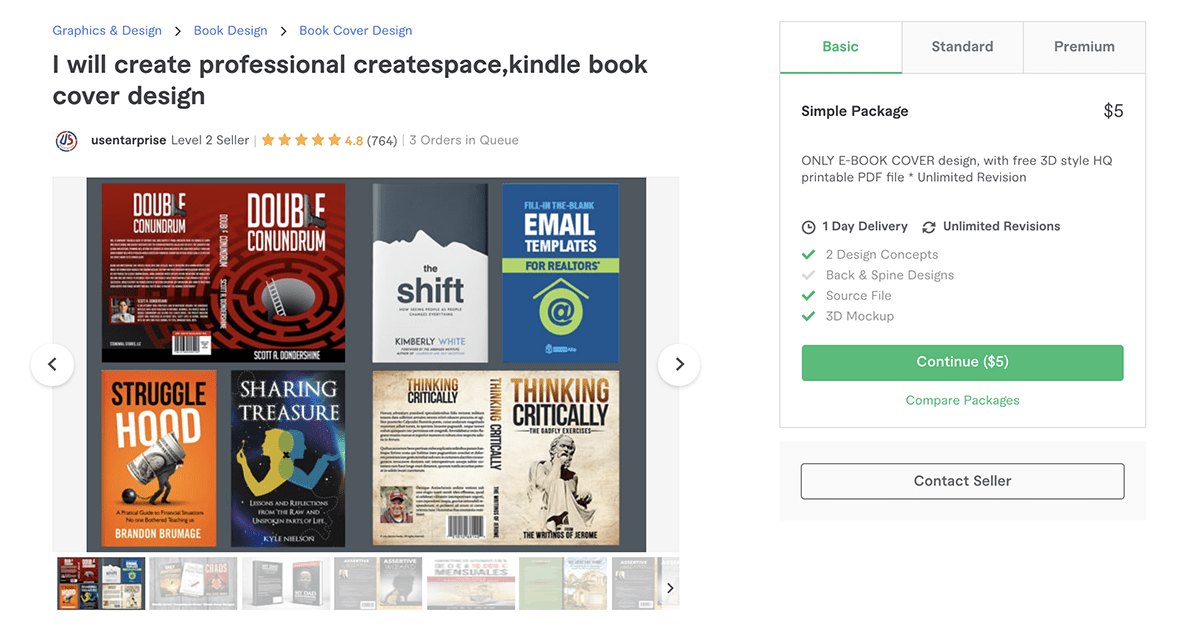Select the second gallery thumbnail
Image resolution: width=1200 pixels, height=630 pixels.
pos(193,583)
